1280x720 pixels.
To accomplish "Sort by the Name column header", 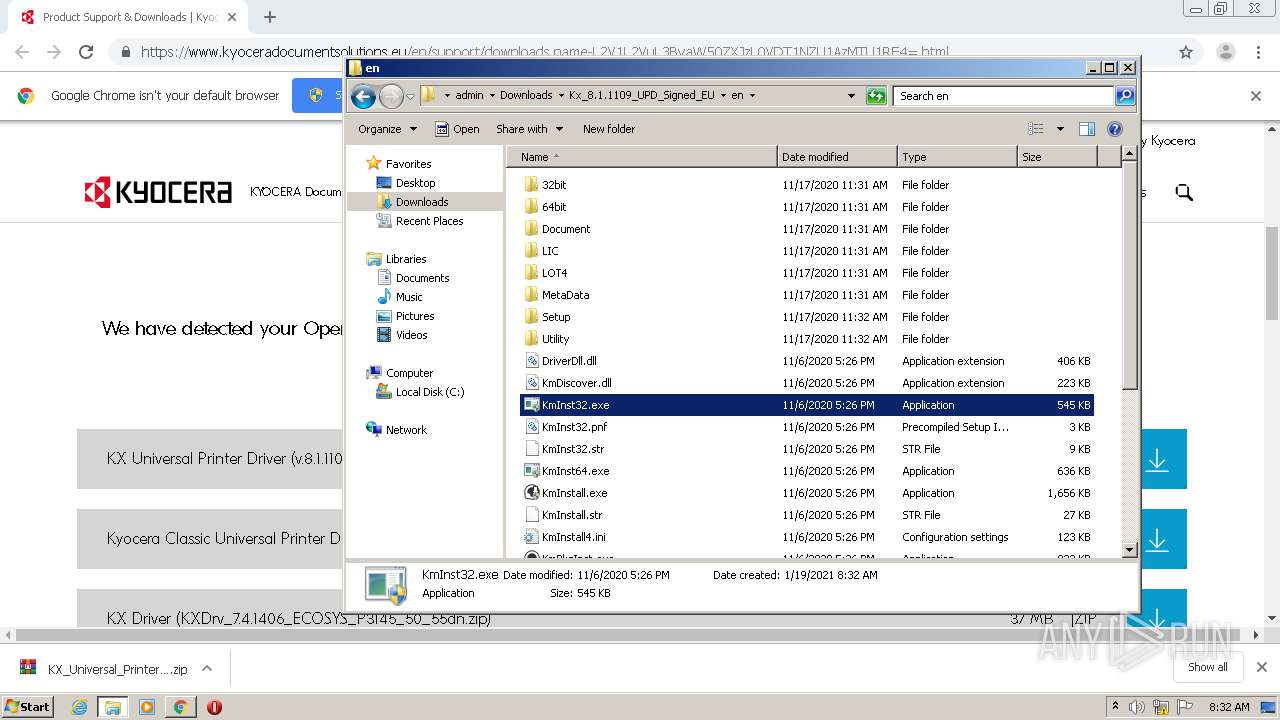I will 641,157.
